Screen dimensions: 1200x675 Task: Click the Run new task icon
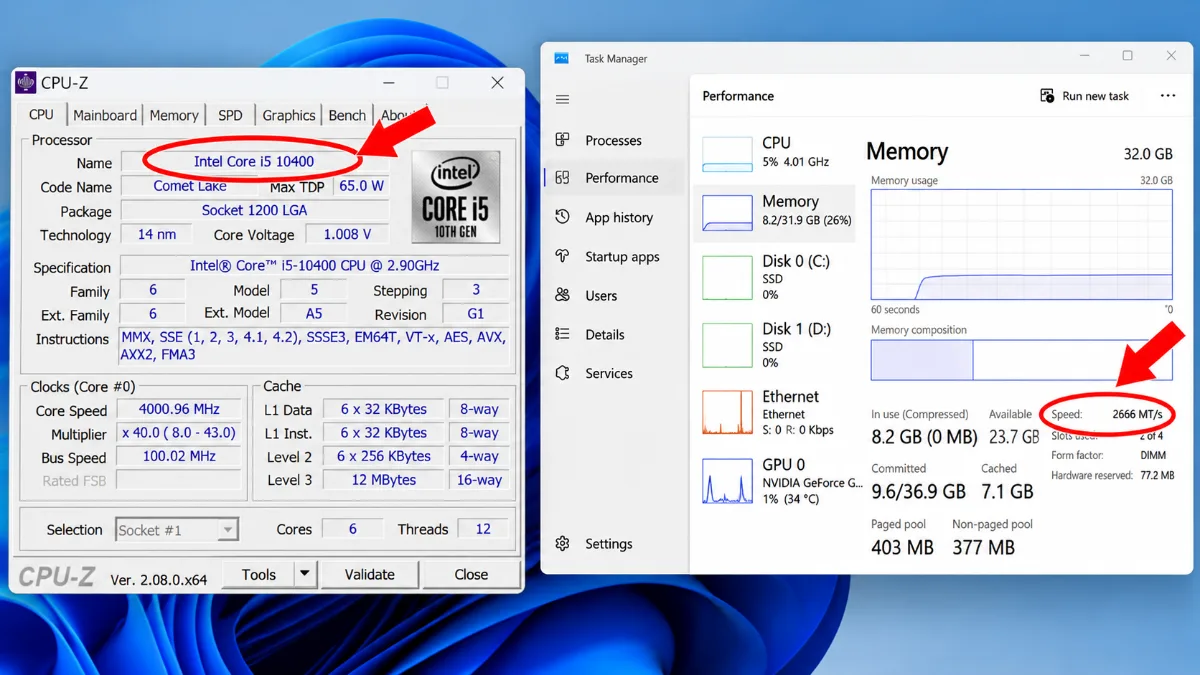click(1047, 96)
